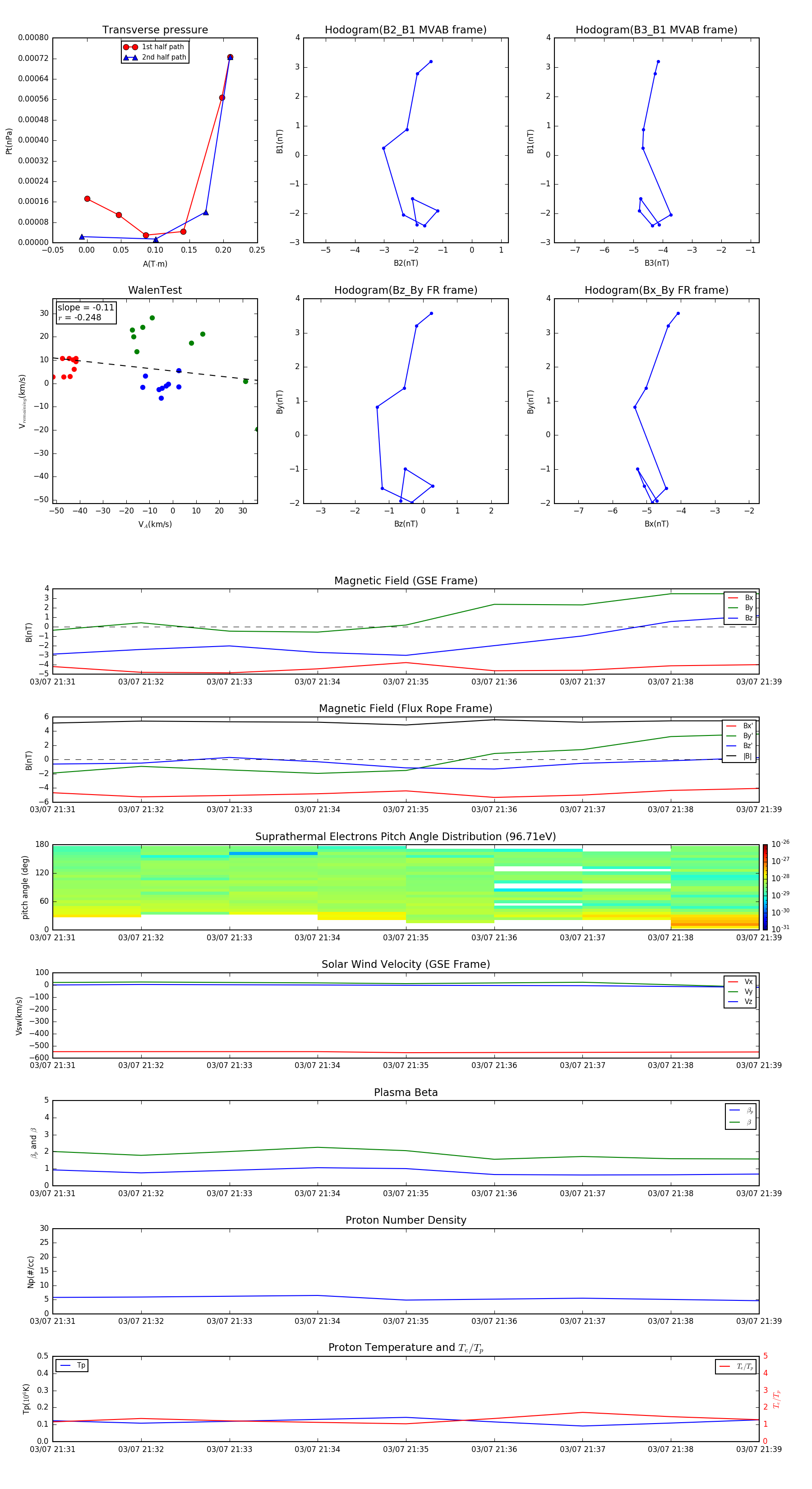Image resolution: width=812 pixels, height=1489 pixels.
Task: Click the 'Vx' velocity legend entry
Action: click(741, 981)
